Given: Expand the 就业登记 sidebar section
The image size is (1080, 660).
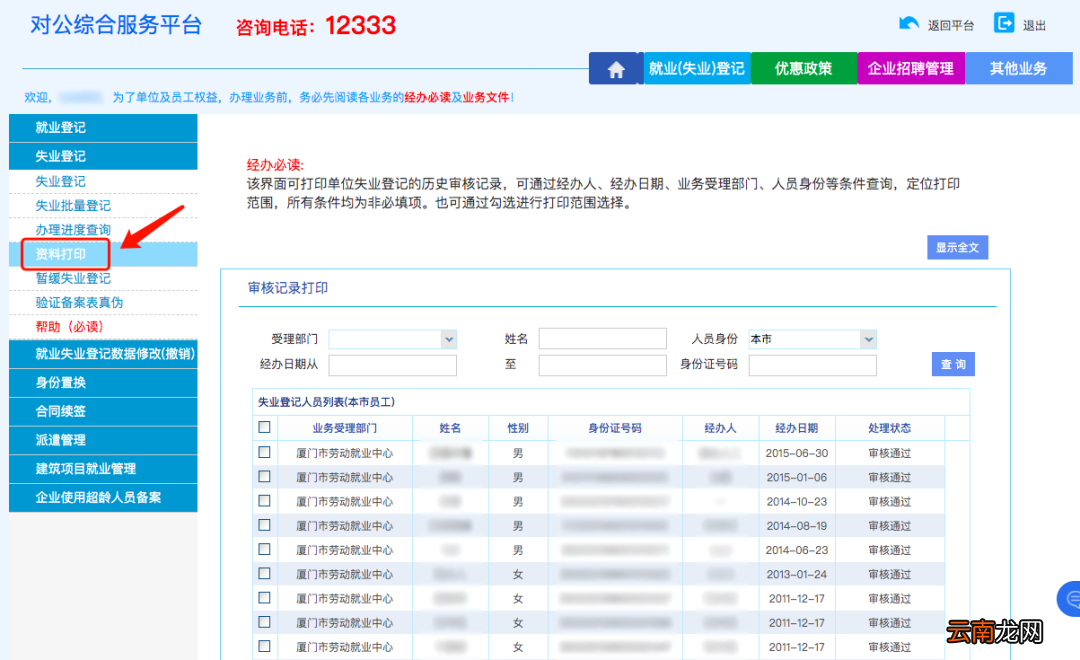Looking at the screenshot, I should [x=103, y=127].
